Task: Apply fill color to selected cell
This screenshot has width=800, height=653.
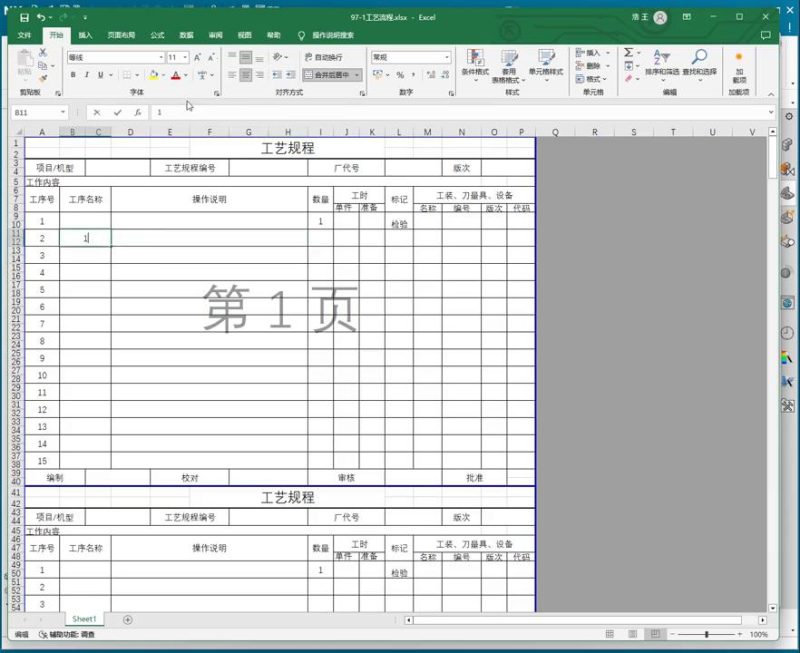Action: click(154, 75)
